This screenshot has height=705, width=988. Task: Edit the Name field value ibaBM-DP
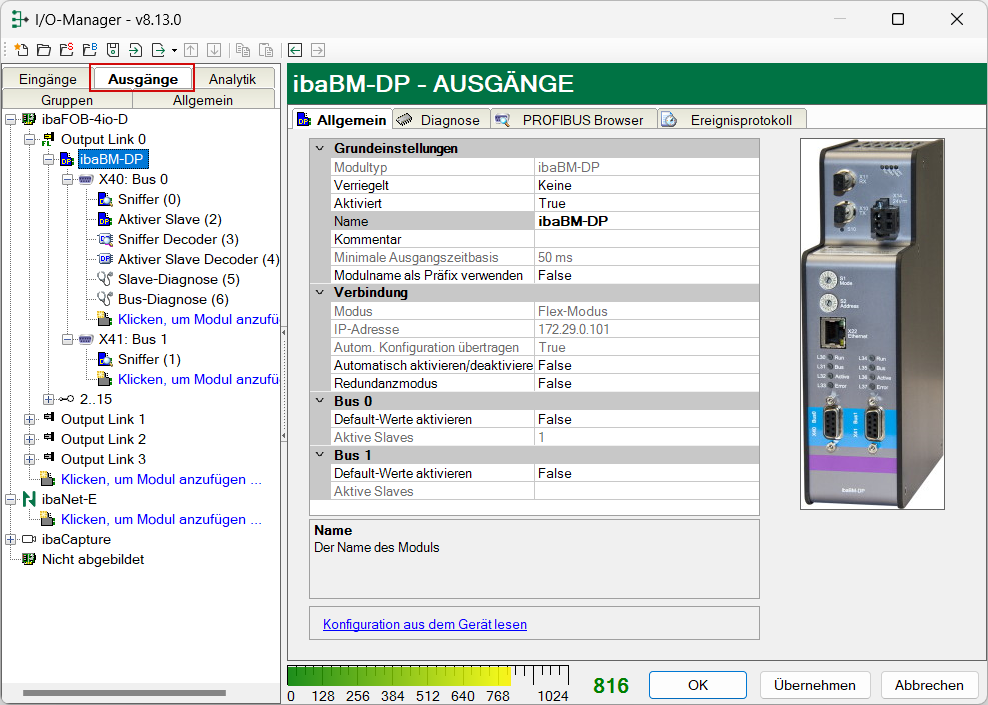tap(646, 221)
